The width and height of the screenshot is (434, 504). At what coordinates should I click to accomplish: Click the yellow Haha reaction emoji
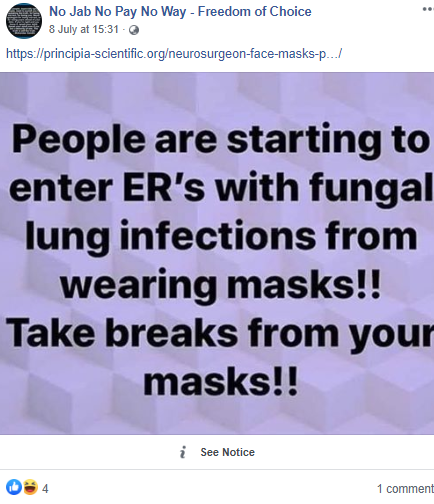click(x=30, y=487)
